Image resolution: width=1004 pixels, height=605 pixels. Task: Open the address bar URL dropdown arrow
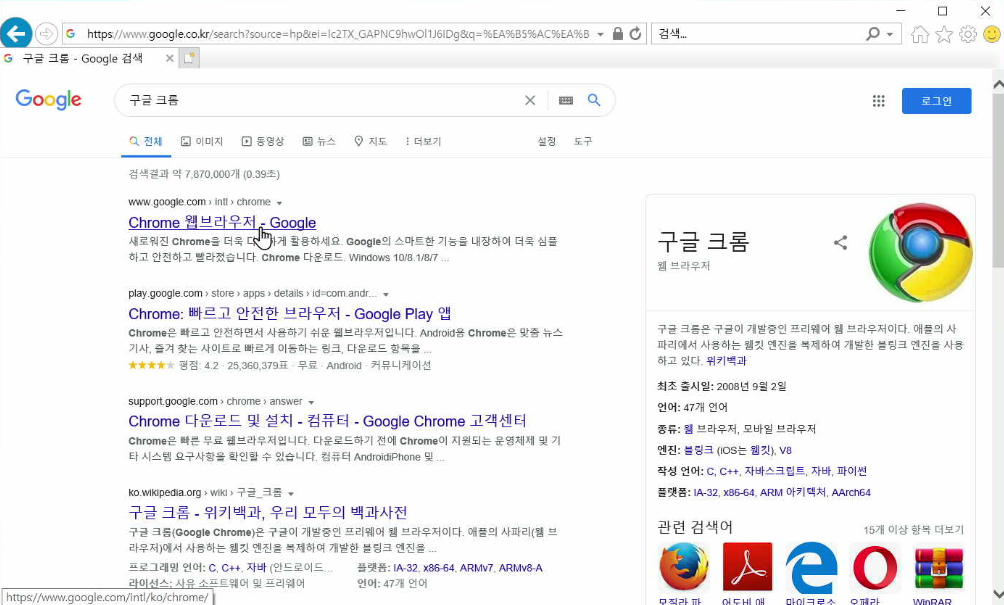pos(600,34)
